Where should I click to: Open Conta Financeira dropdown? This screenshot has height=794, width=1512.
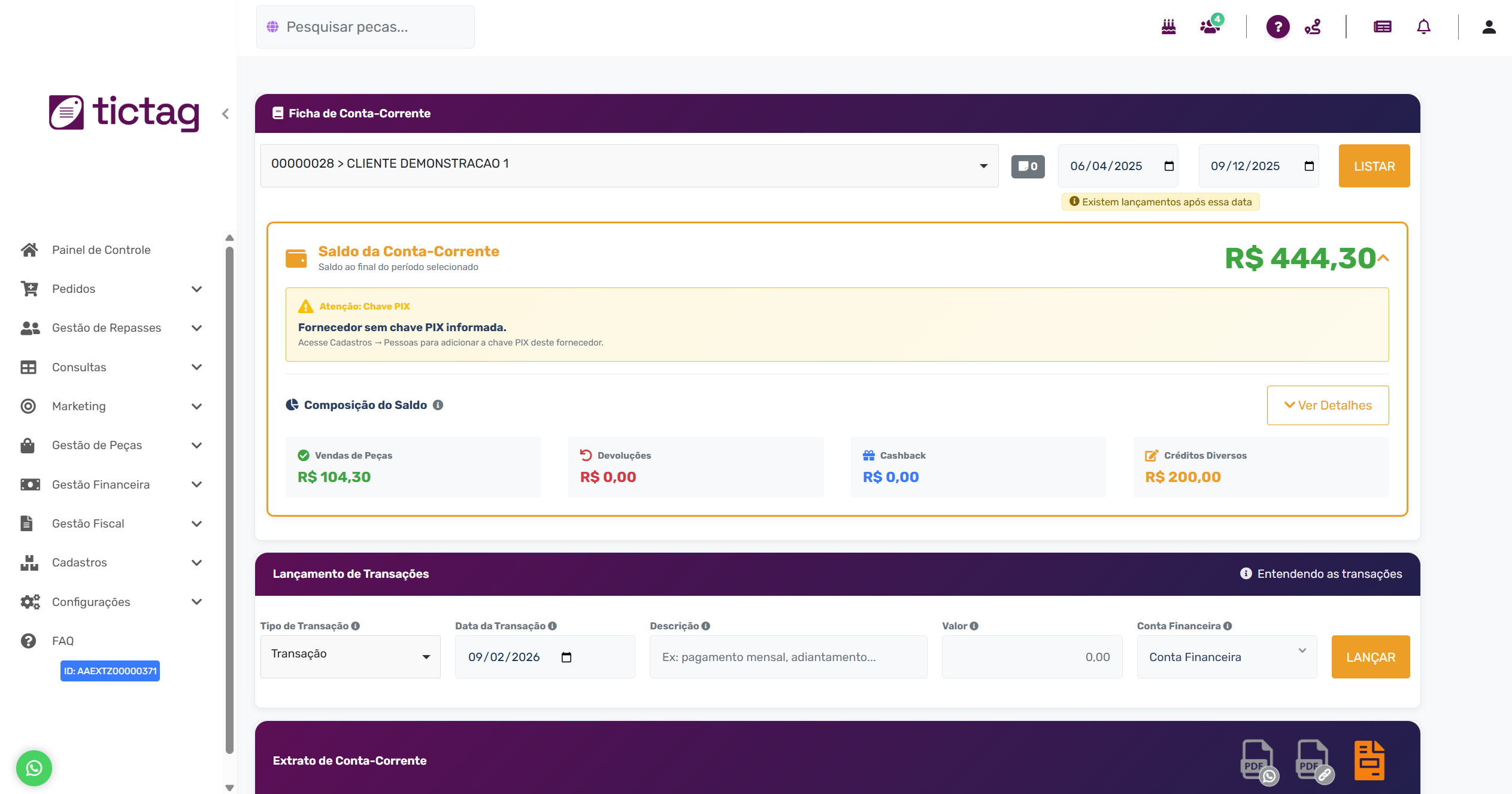[1226, 657]
